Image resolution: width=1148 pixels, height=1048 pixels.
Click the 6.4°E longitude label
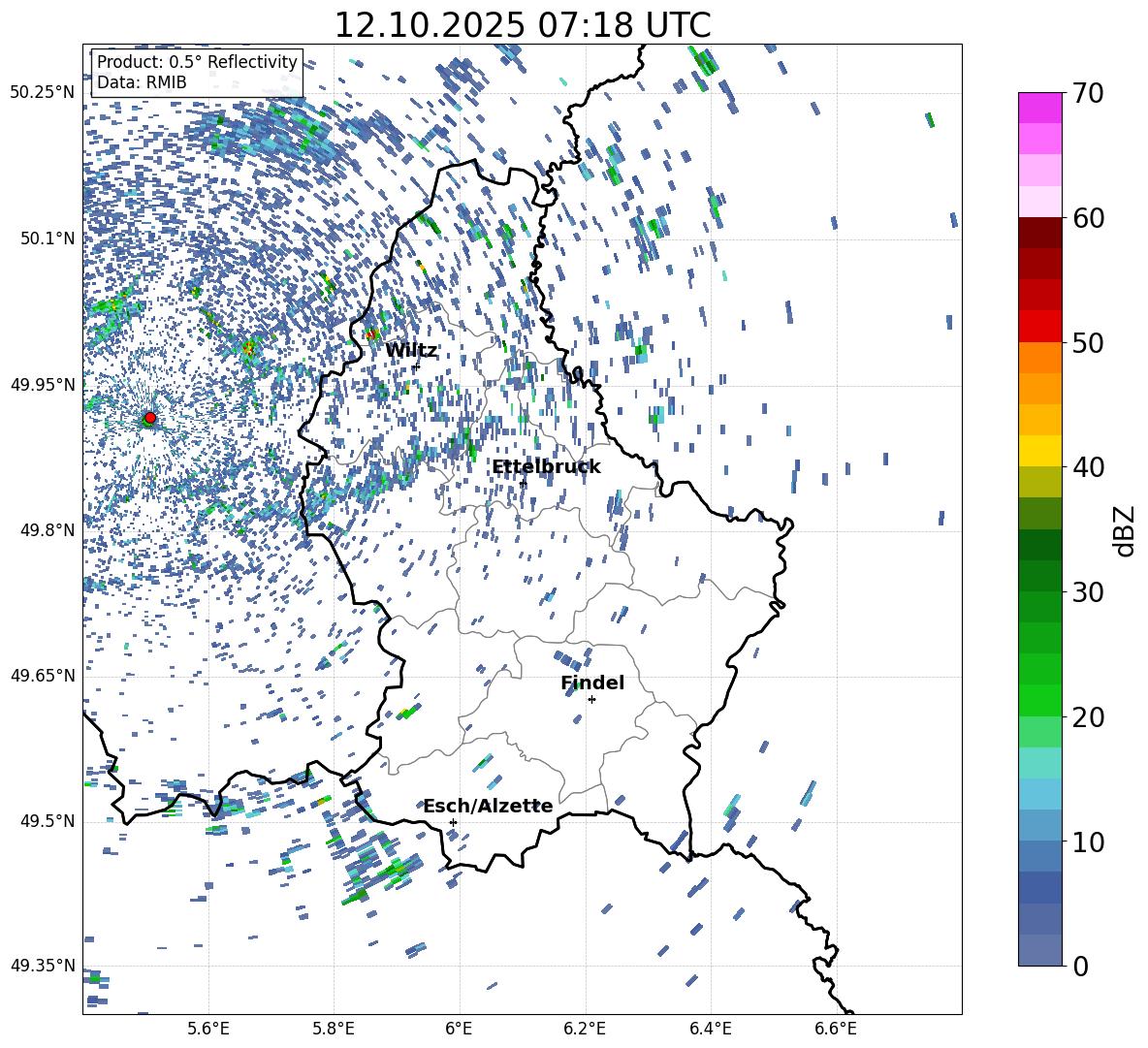[x=710, y=1029]
